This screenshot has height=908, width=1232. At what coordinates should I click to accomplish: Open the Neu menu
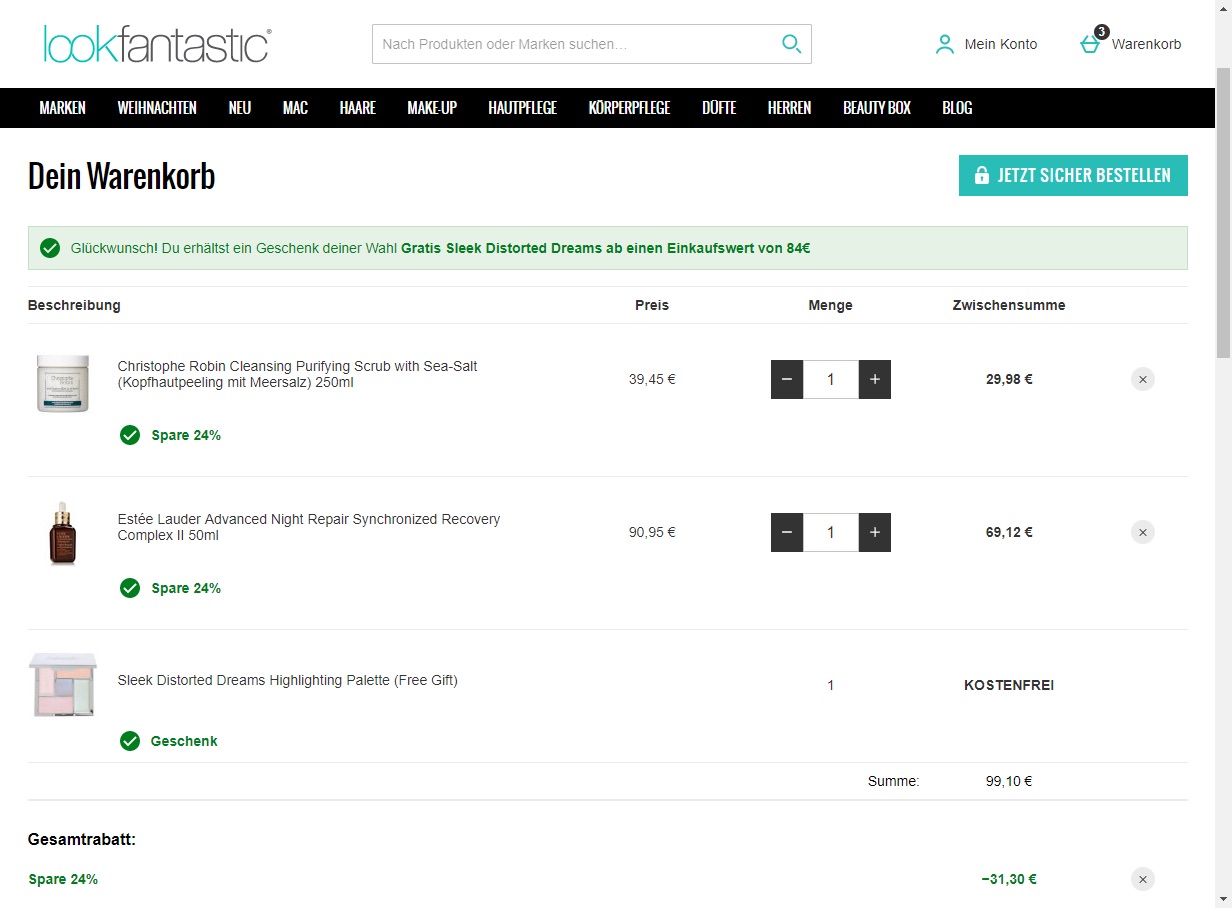pos(240,108)
